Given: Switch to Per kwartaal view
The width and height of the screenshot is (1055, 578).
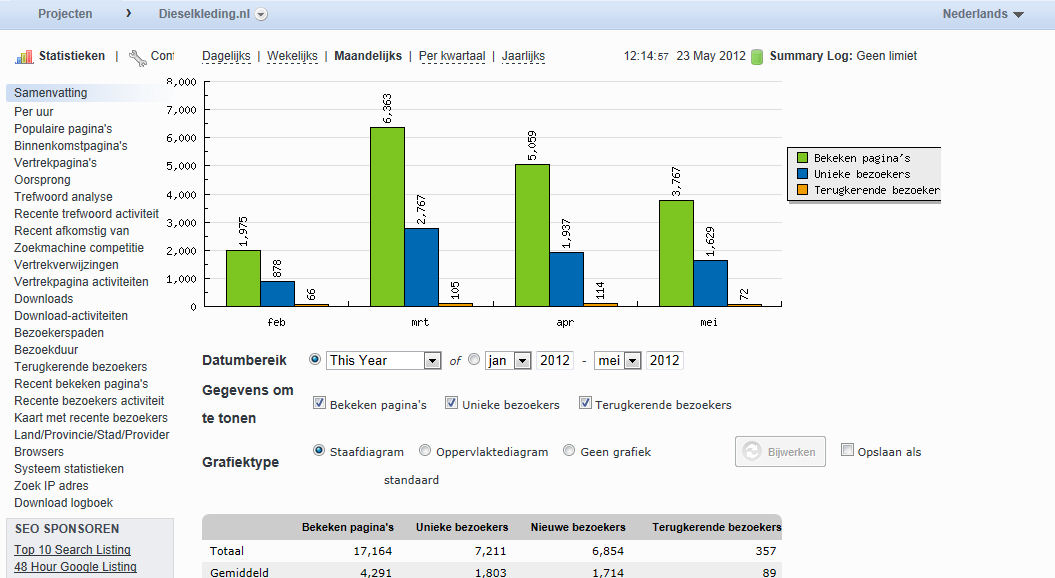Looking at the screenshot, I should (452, 56).
